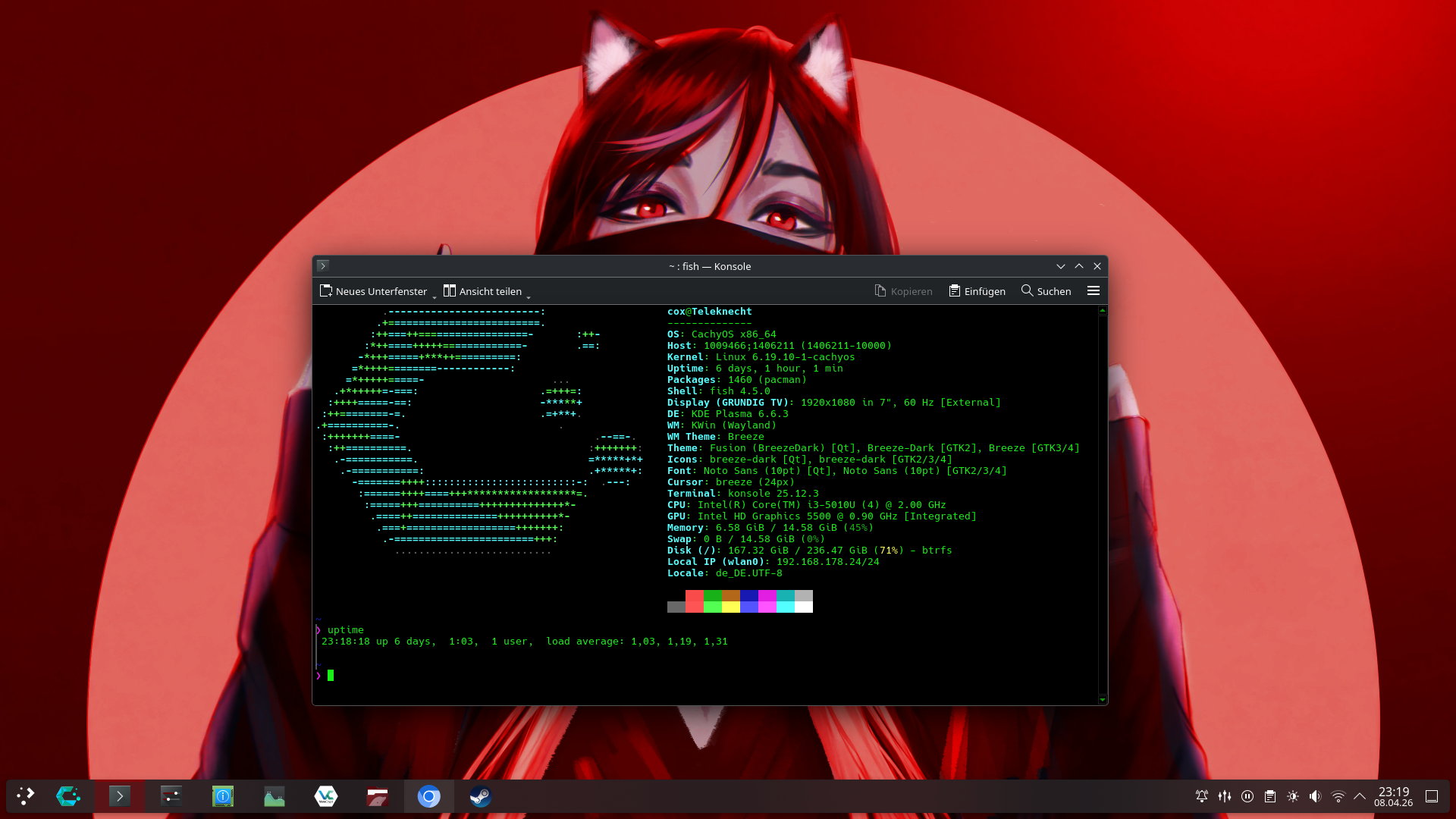Click Neues Unterfenster to open a new tab

(373, 291)
